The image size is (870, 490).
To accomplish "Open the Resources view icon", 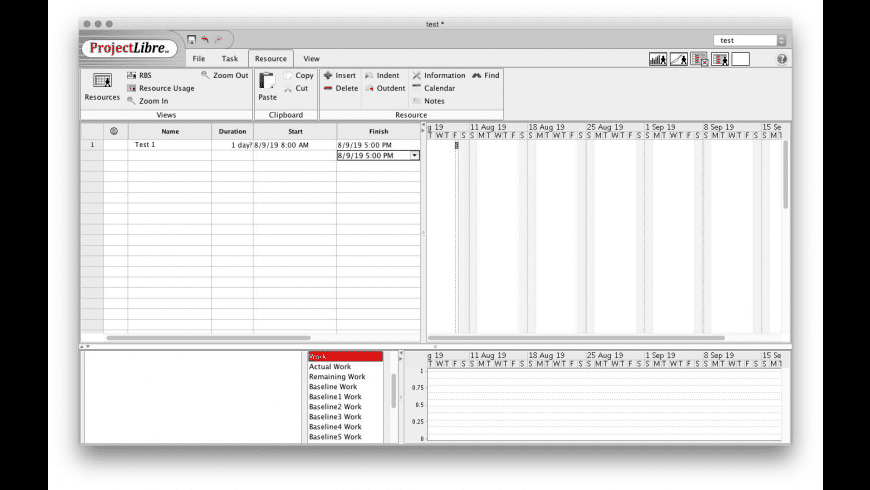I will 102,81.
